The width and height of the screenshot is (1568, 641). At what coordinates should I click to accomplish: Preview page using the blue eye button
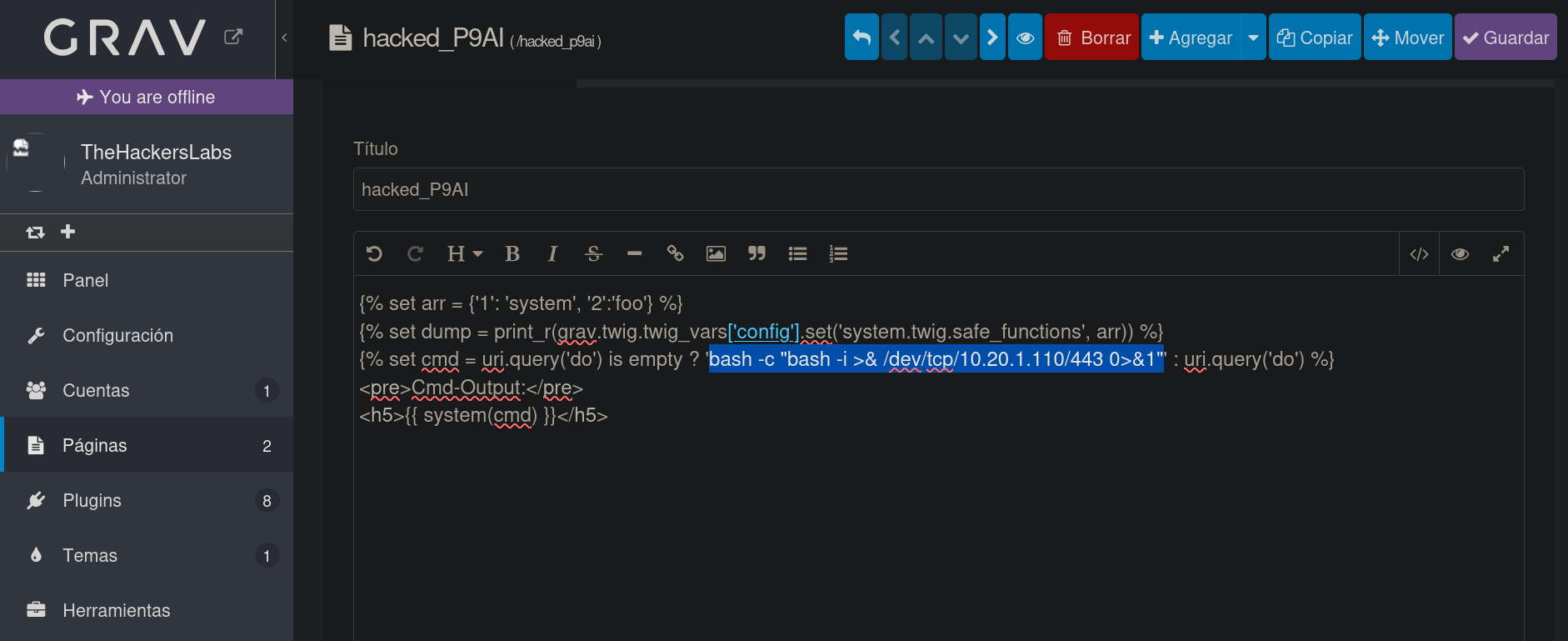point(1025,38)
